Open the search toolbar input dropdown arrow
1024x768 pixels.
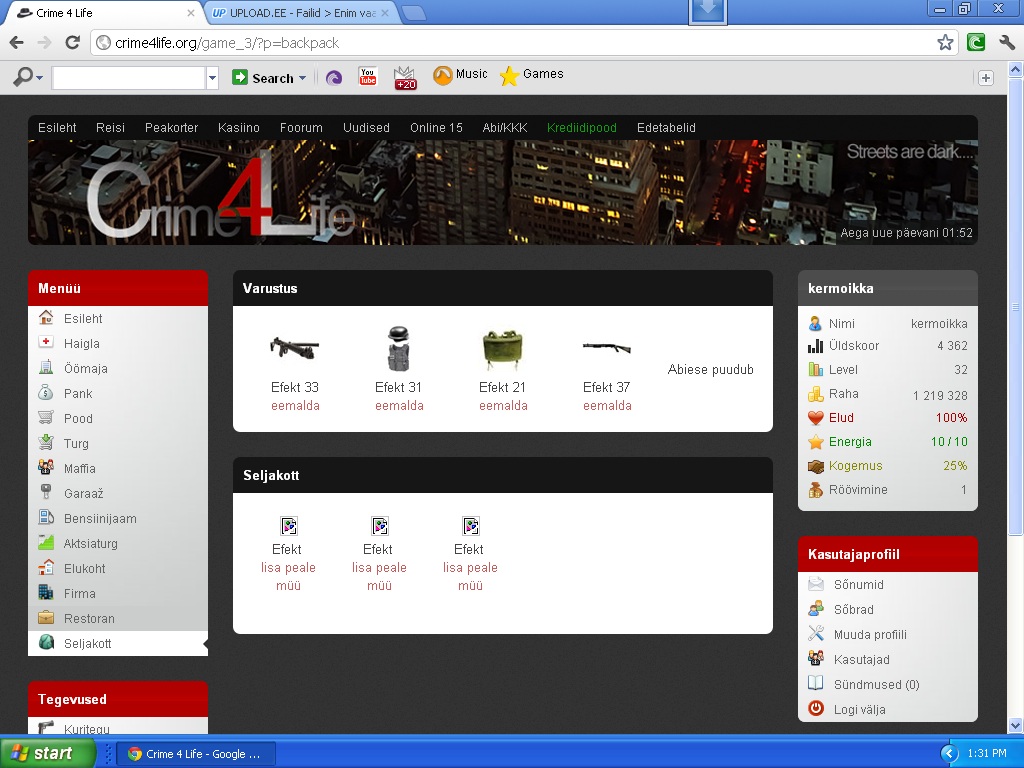point(212,78)
